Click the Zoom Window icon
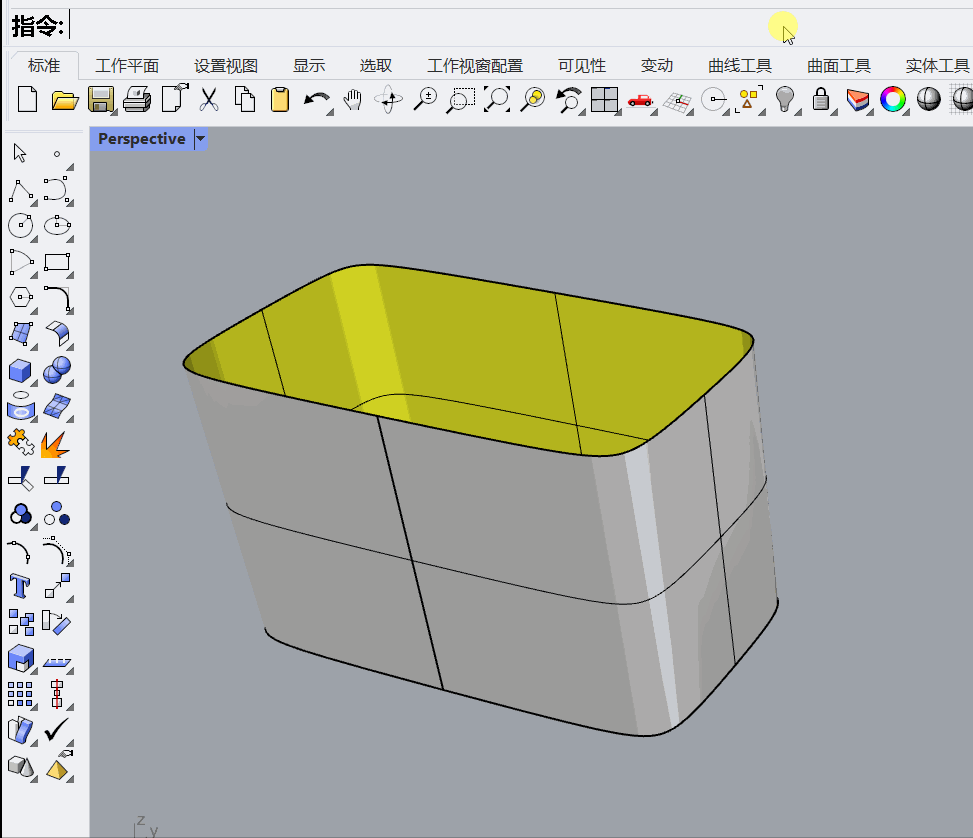 pyautogui.click(x=460, y=99)
